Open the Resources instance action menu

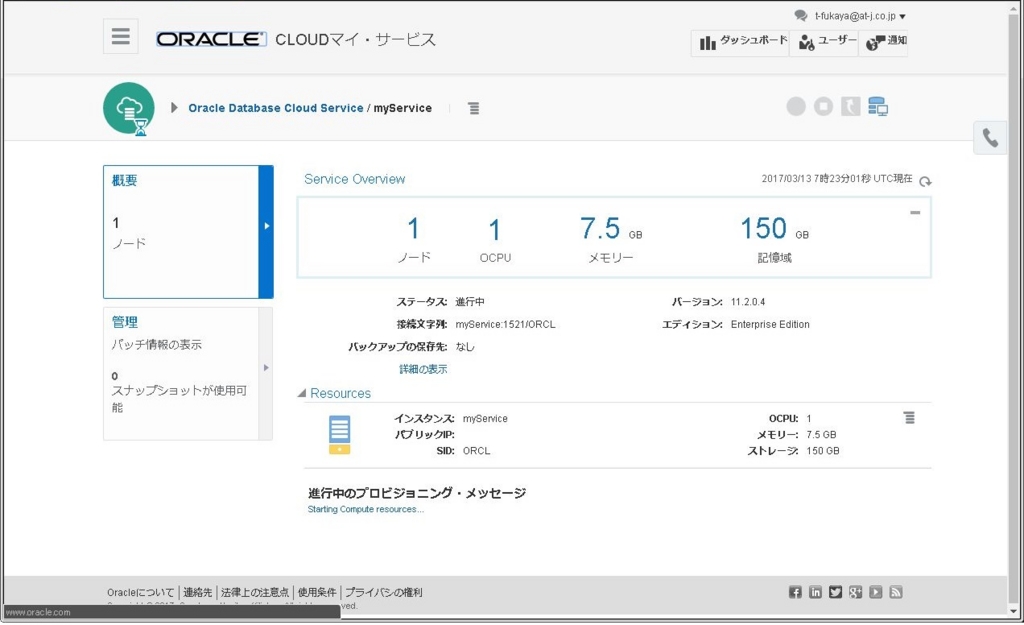[x=909, y=417]
